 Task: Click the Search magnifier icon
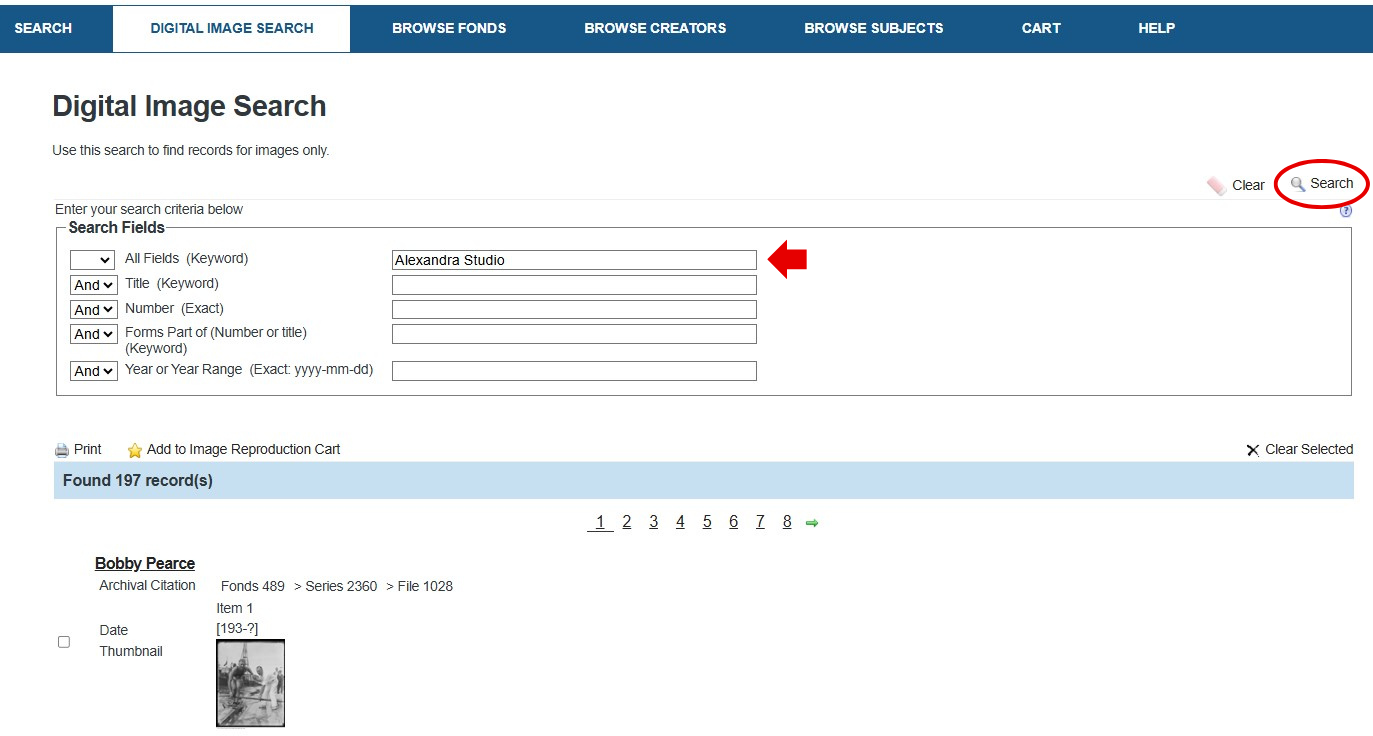[x=1298, y=185]
